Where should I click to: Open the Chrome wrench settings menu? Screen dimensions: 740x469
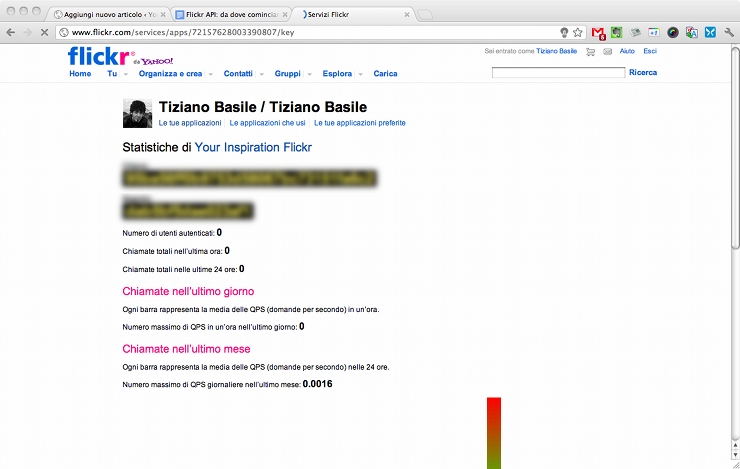click(x=729, y=32)
